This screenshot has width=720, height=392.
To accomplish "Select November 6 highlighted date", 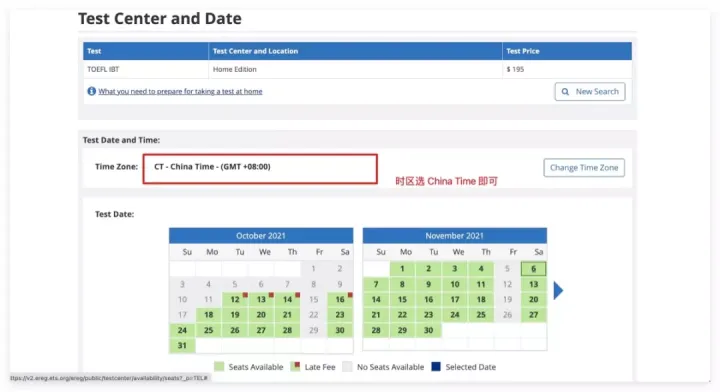I will click(534, 269).
